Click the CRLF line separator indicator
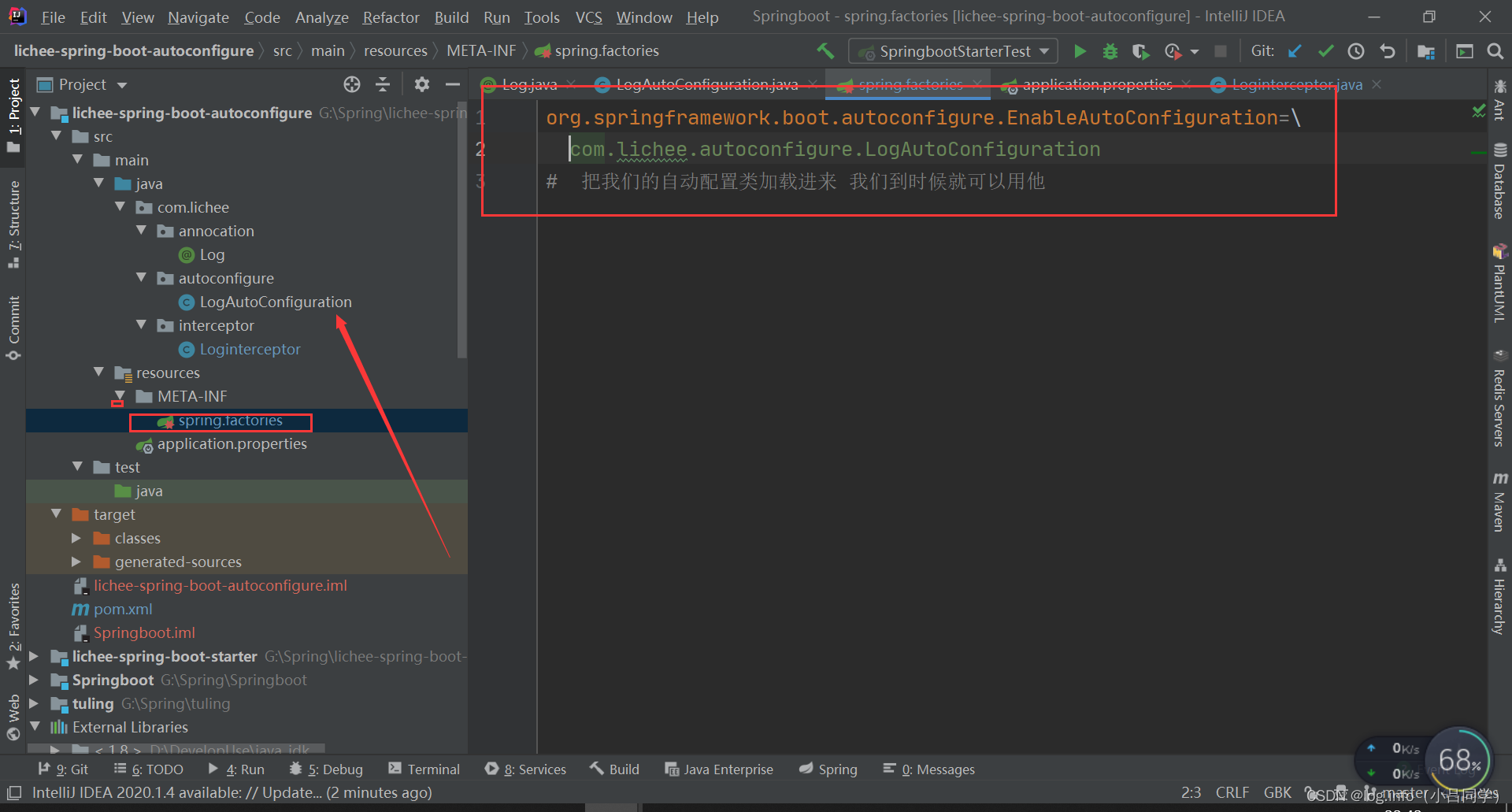This screenshot has height=812, width=1512. click(x=1232, y=792)
